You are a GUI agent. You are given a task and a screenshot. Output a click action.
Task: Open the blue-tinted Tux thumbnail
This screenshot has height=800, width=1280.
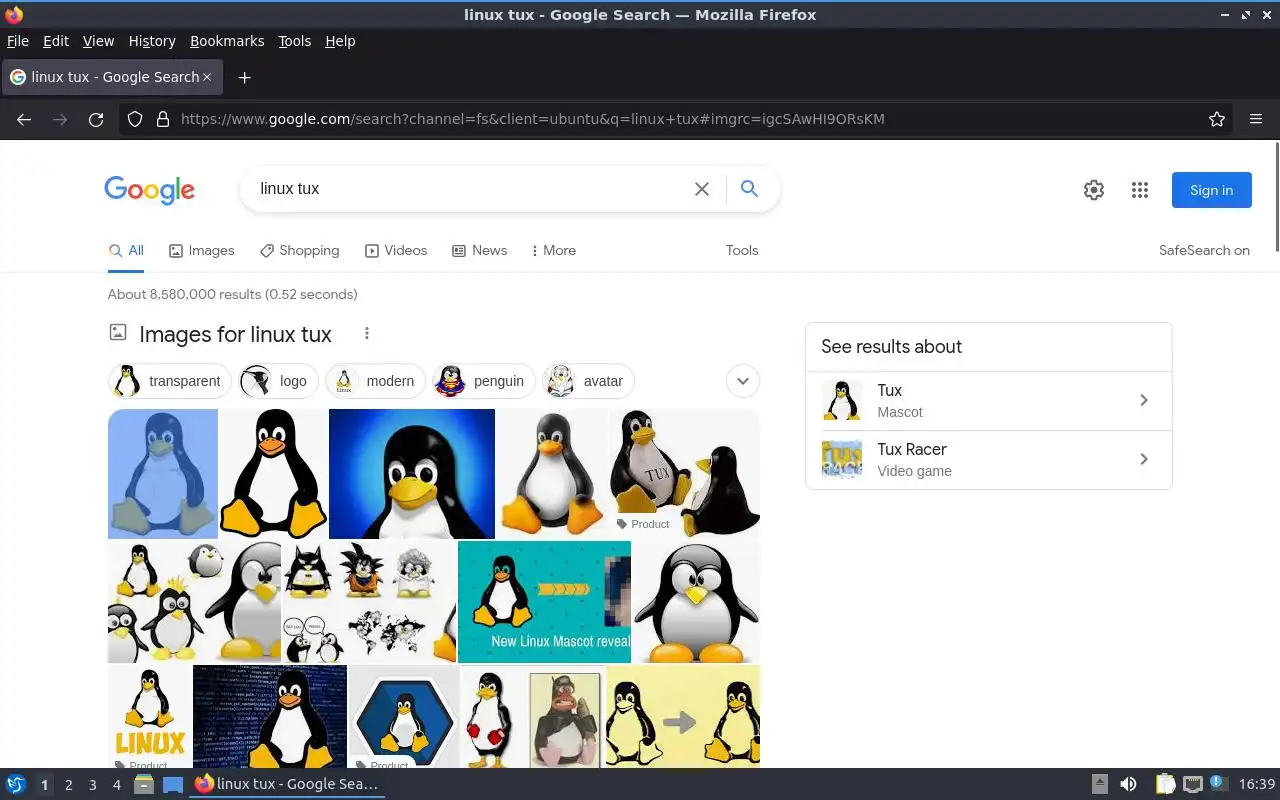pos(163,473)
